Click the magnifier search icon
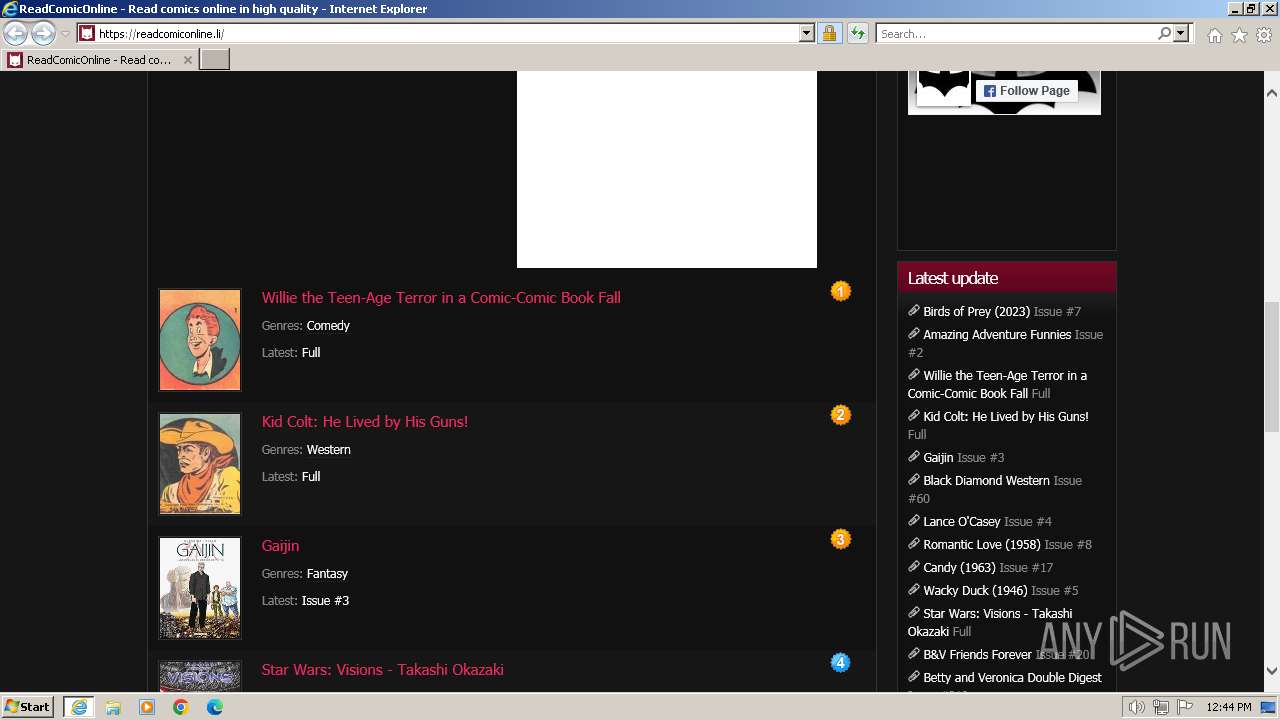 1164,33
